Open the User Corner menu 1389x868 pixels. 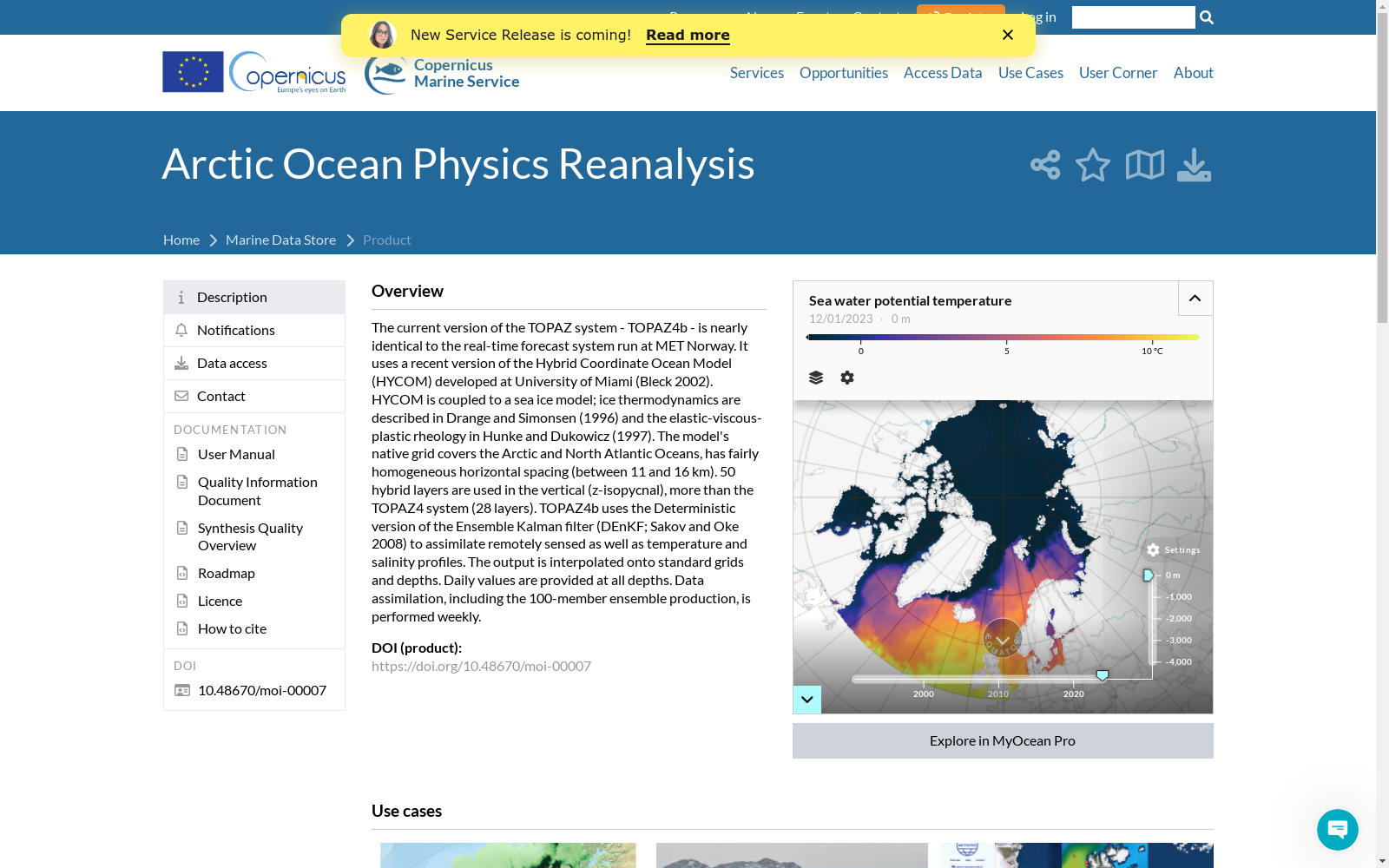[1118, 73]
